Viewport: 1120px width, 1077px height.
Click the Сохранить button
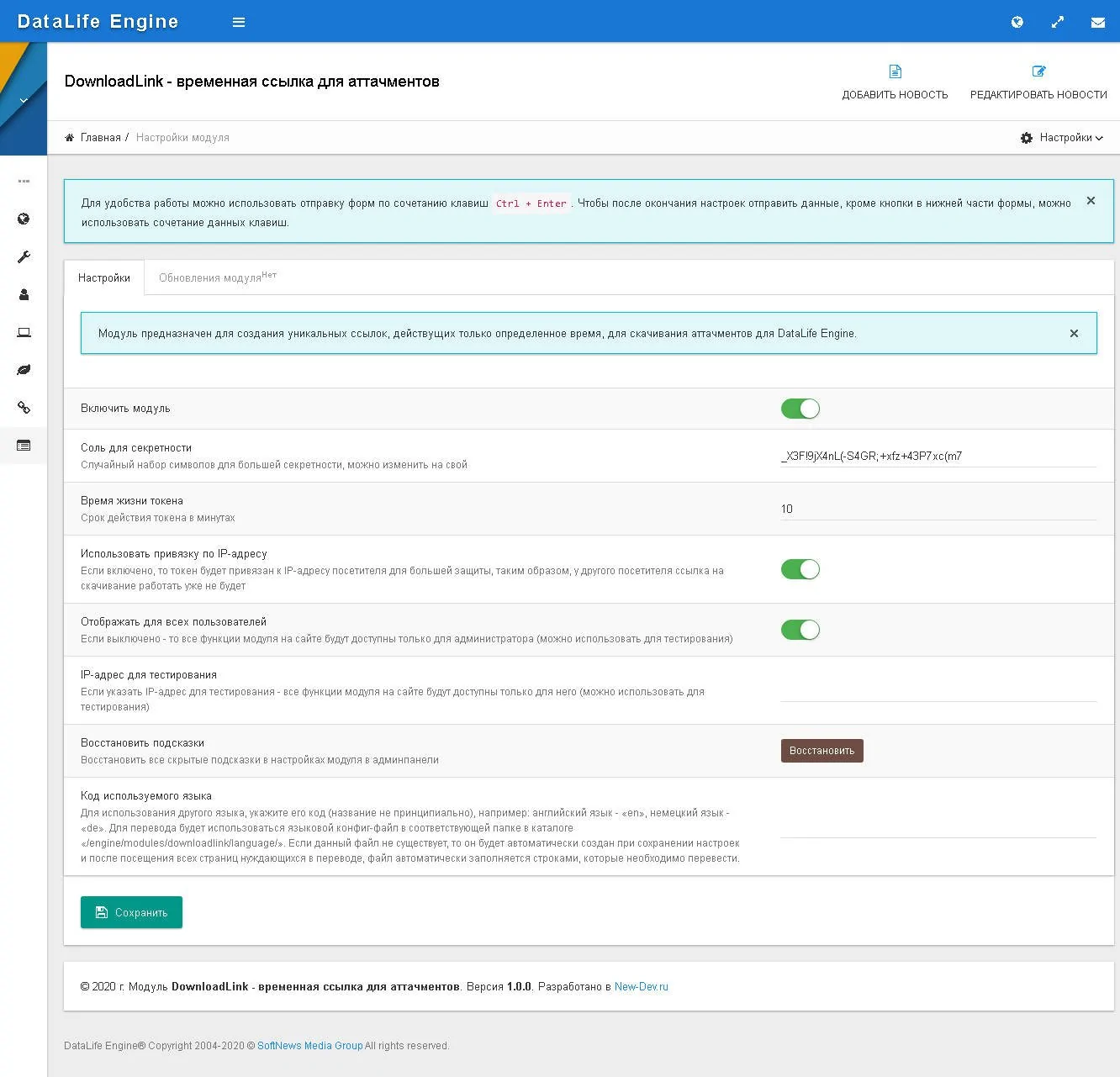pos(131,912)
